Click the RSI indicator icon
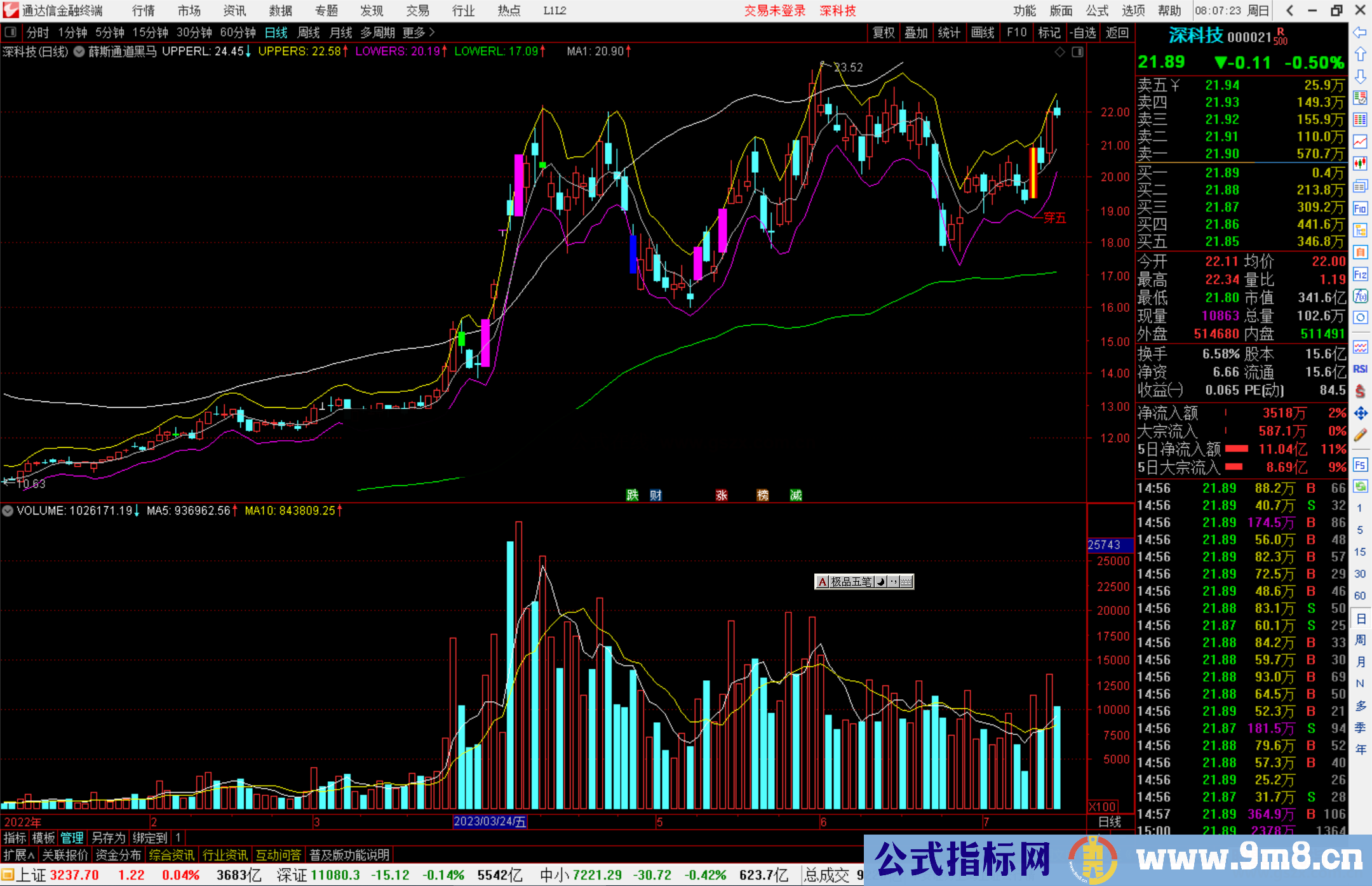1372x886 pixels. [1360, 369]
